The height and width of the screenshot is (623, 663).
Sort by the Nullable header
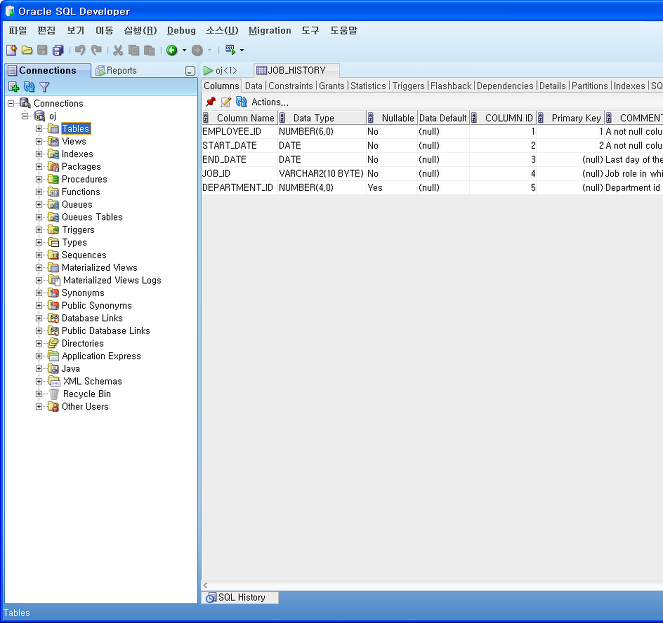(x=392, y=118)
